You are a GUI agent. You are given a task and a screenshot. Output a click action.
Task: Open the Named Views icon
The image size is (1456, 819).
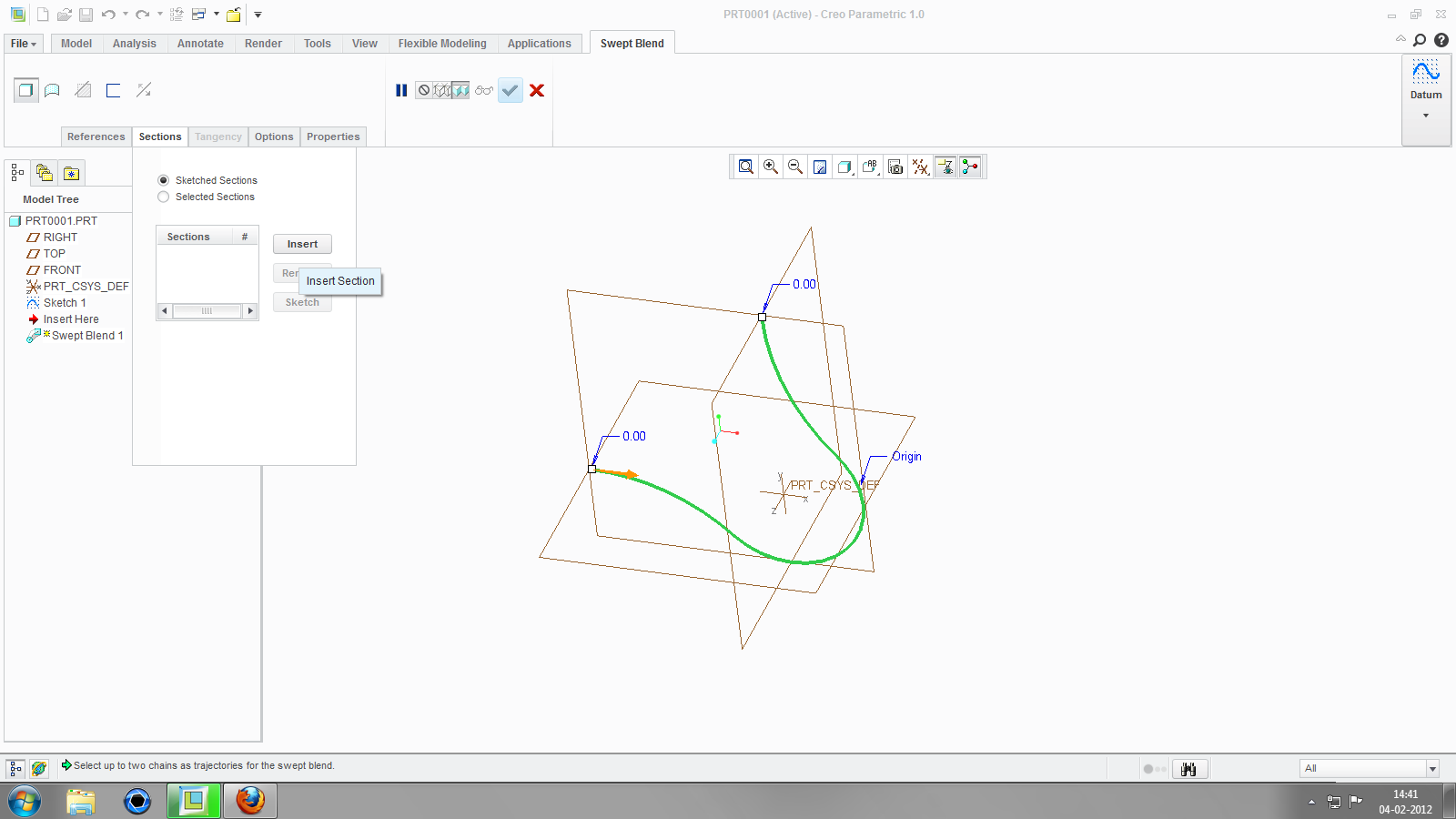click(x=870, y=167)
